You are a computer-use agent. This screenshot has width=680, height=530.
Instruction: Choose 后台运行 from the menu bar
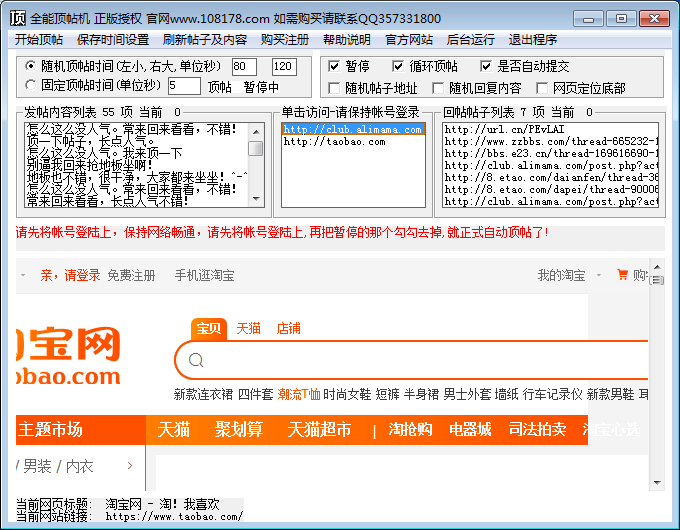tap(471, 40)
